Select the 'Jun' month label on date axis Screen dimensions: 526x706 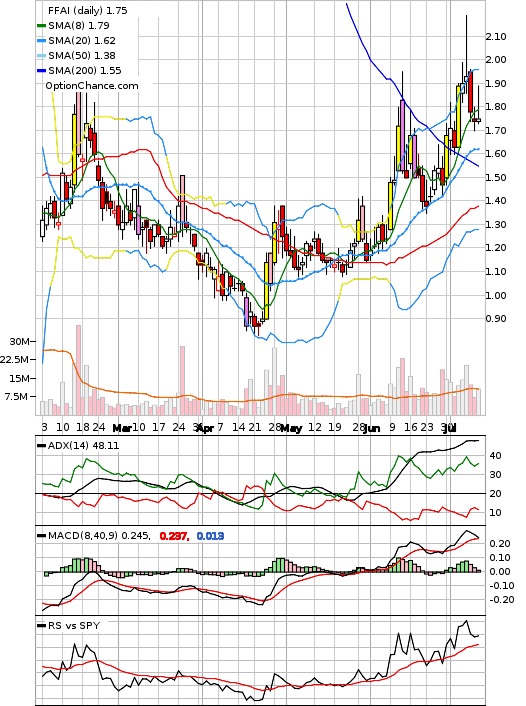pos(372,428)
